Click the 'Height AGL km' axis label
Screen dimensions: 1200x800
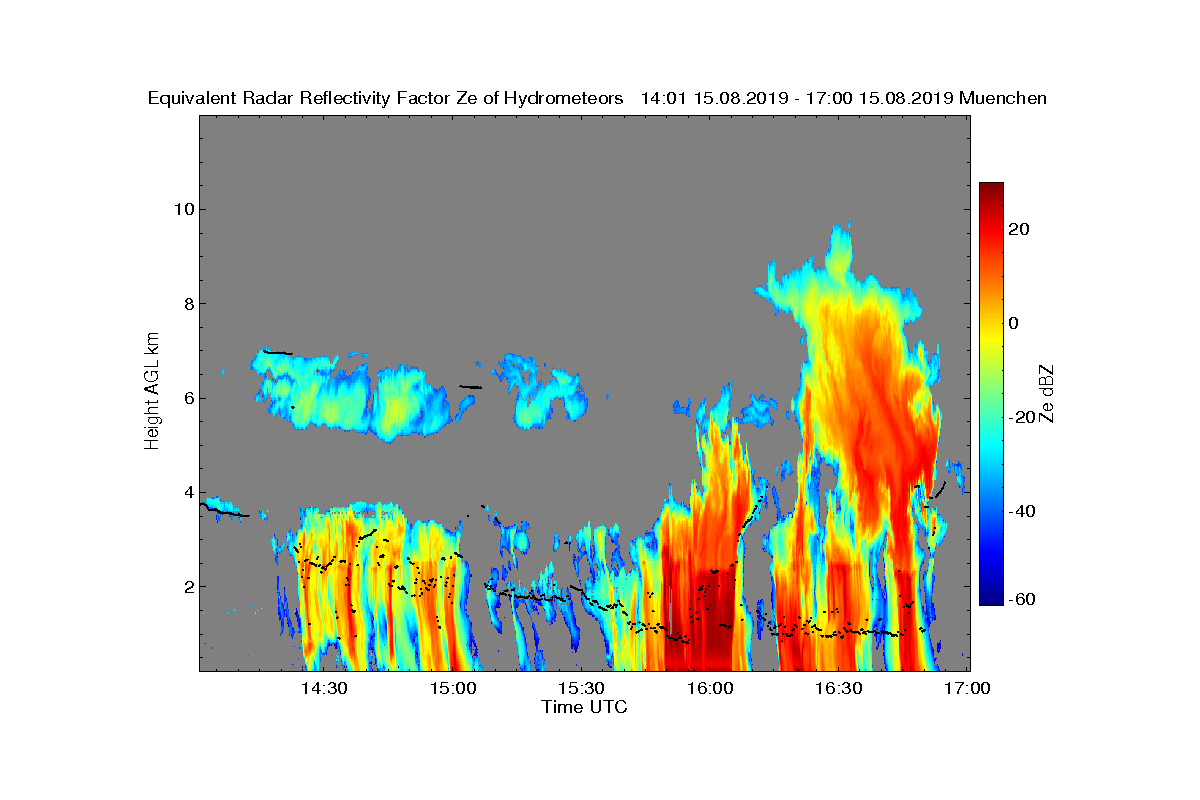(152, 393)
